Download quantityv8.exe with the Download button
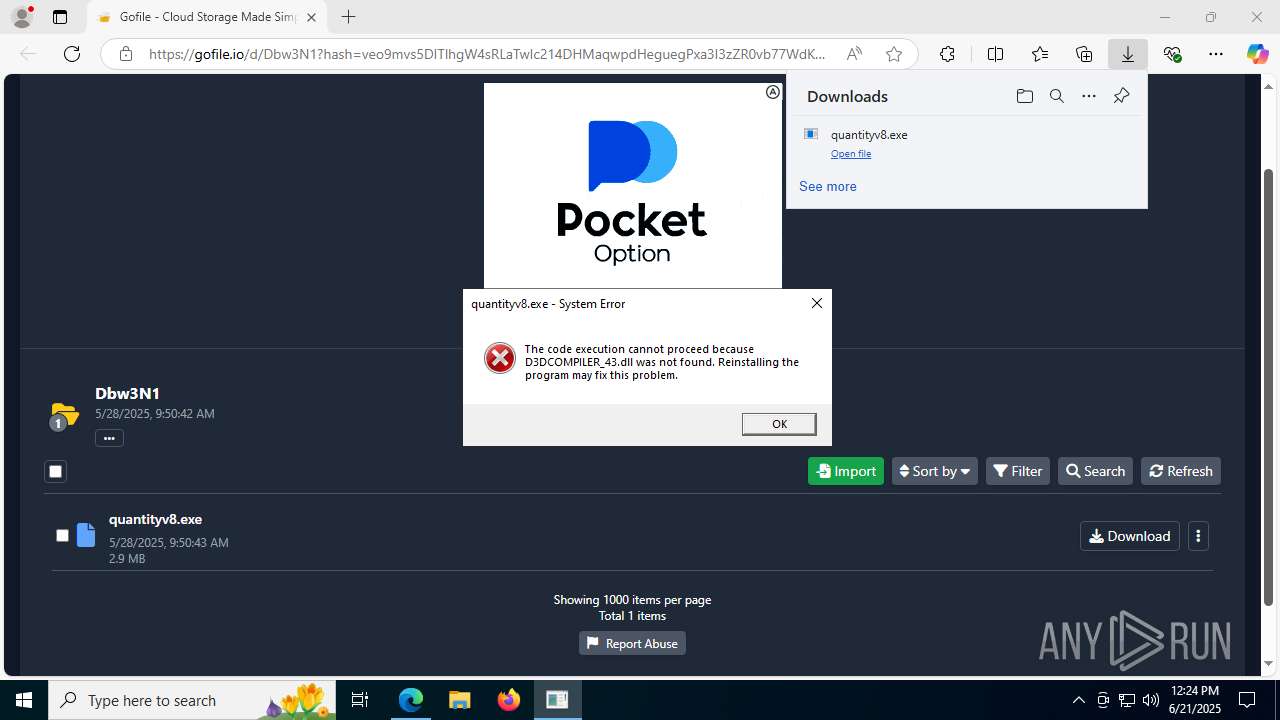 [1130, 536]
